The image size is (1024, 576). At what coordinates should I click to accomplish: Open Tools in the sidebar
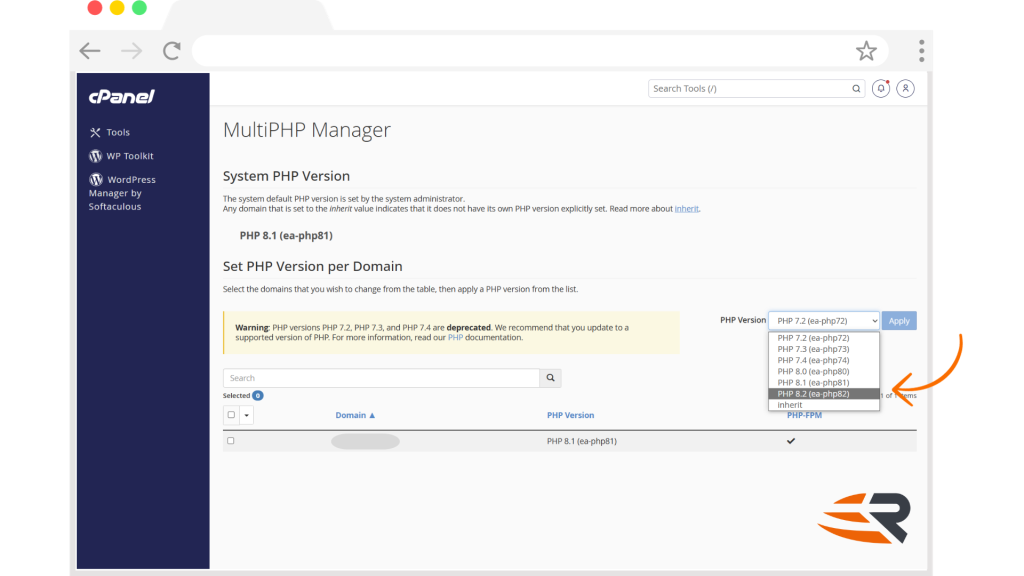(110, 132)
